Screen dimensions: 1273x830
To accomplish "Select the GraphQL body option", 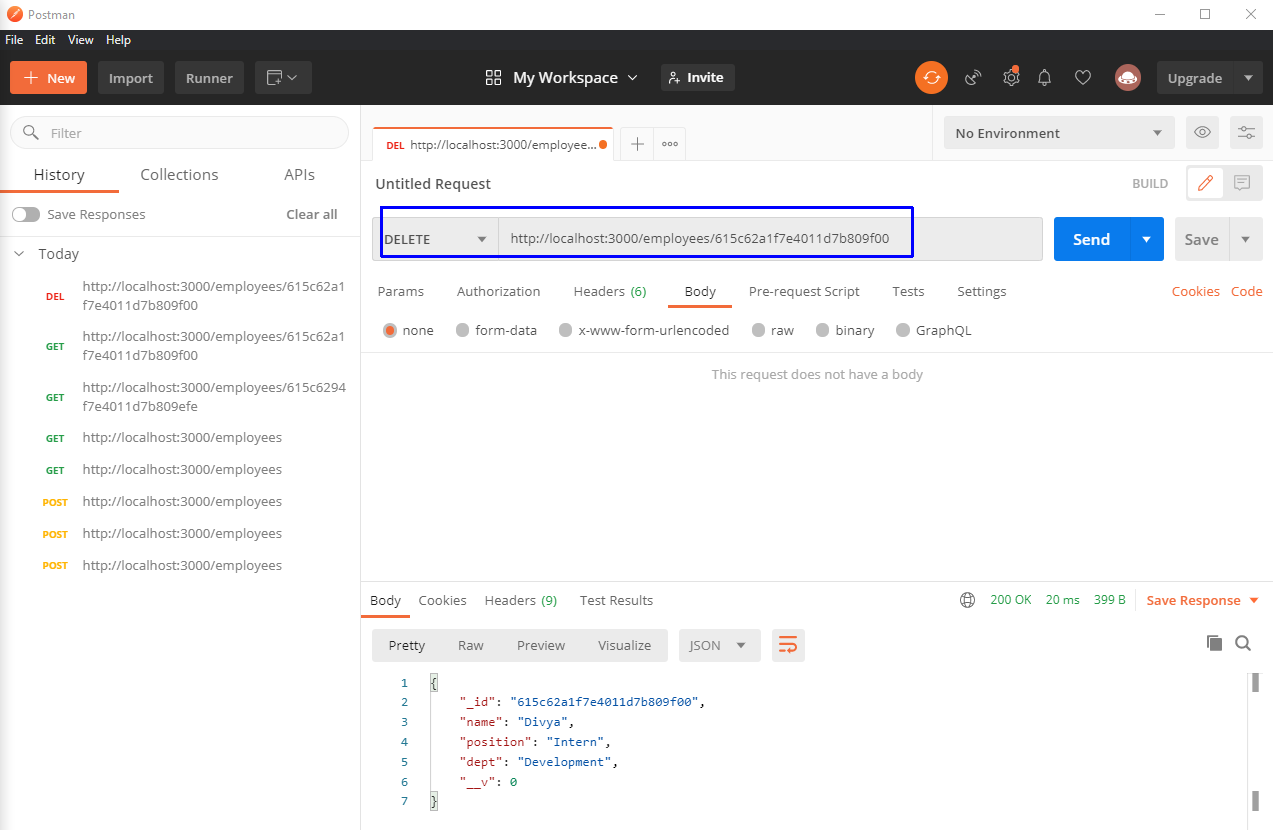I will click(904, 330).
